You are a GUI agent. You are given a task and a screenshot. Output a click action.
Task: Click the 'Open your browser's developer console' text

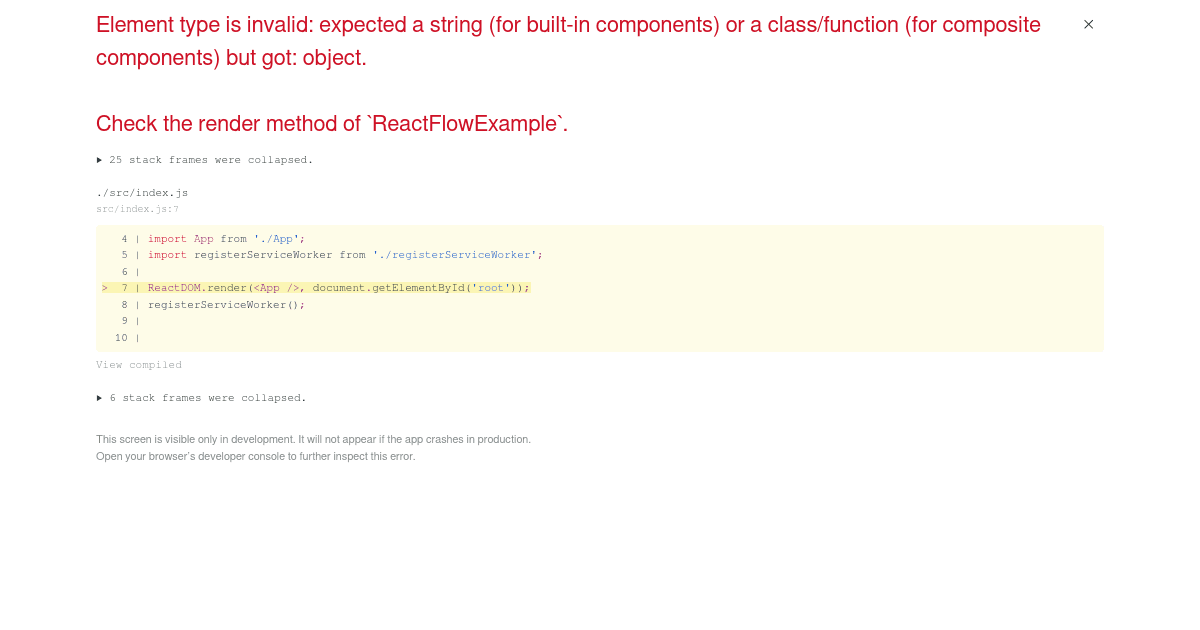point(255,456)
